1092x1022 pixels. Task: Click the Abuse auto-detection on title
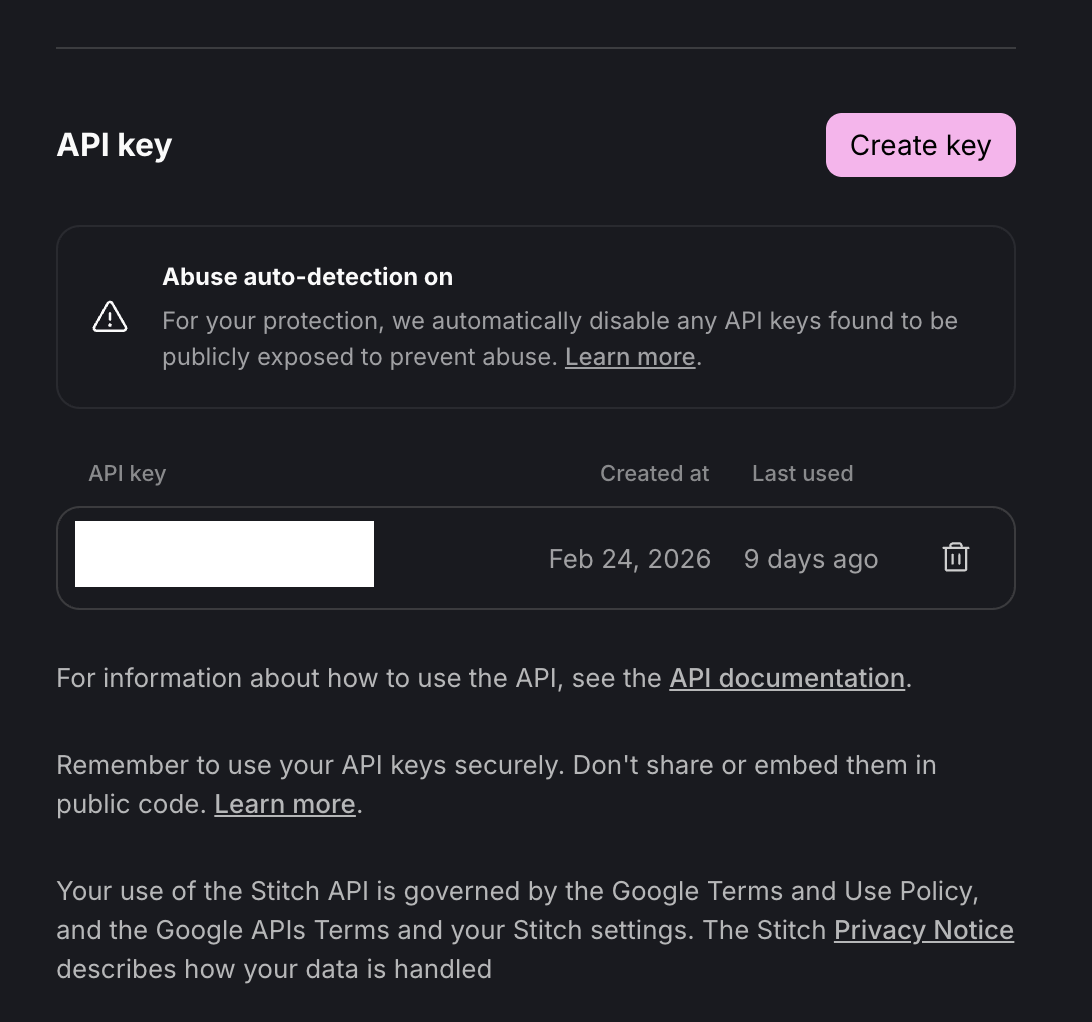pos(307,277)
